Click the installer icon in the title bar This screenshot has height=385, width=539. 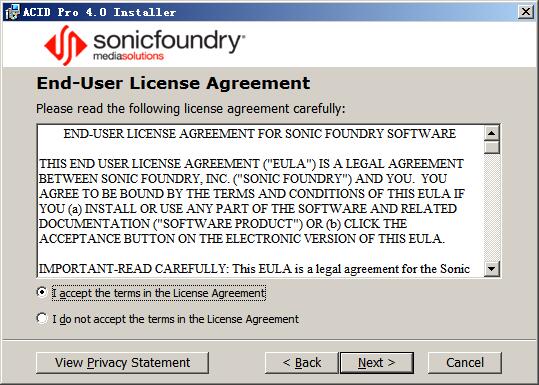(12, 12)
